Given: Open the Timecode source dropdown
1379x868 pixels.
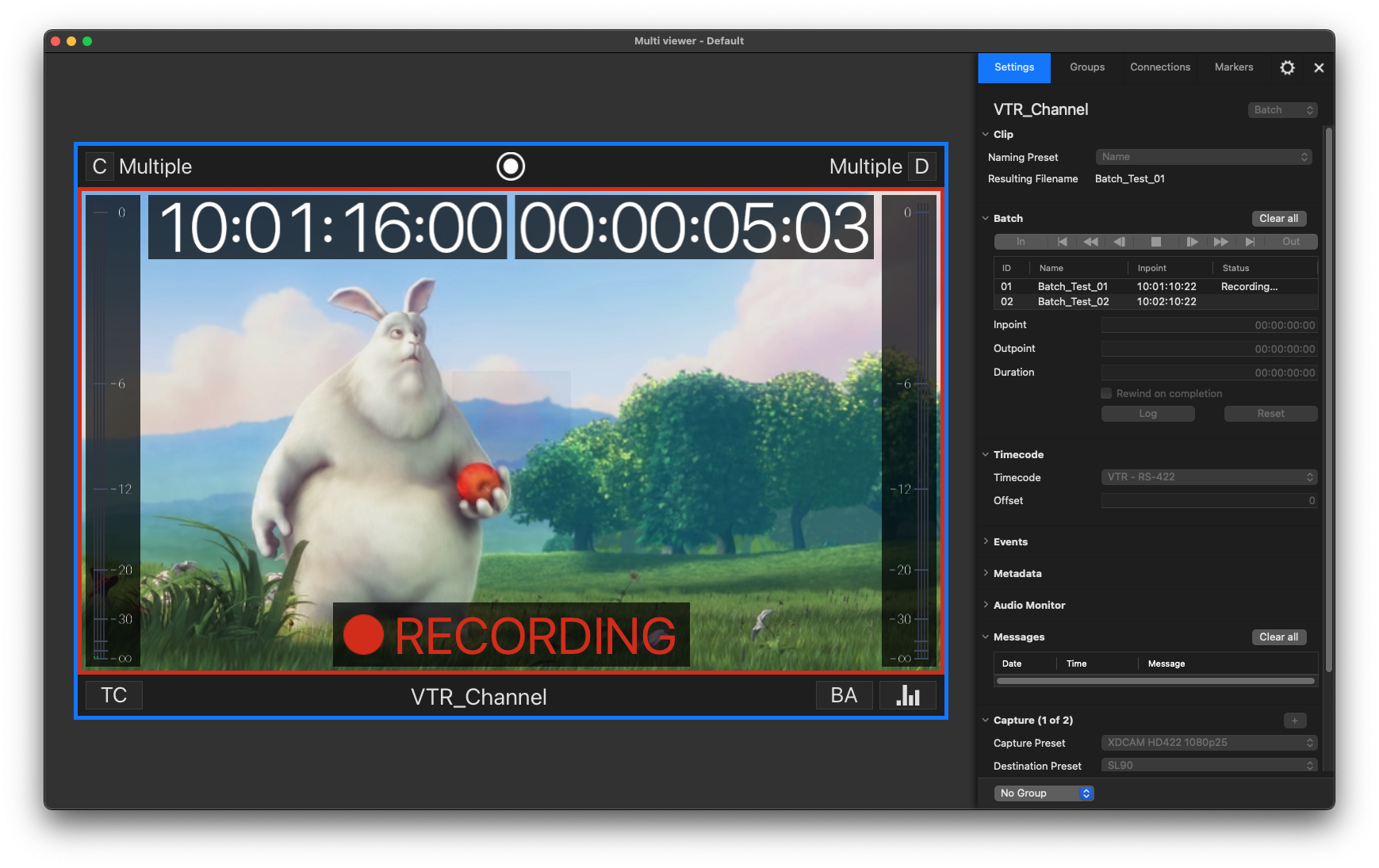Looking at the screenshot, I should (x=1209, y=477).
